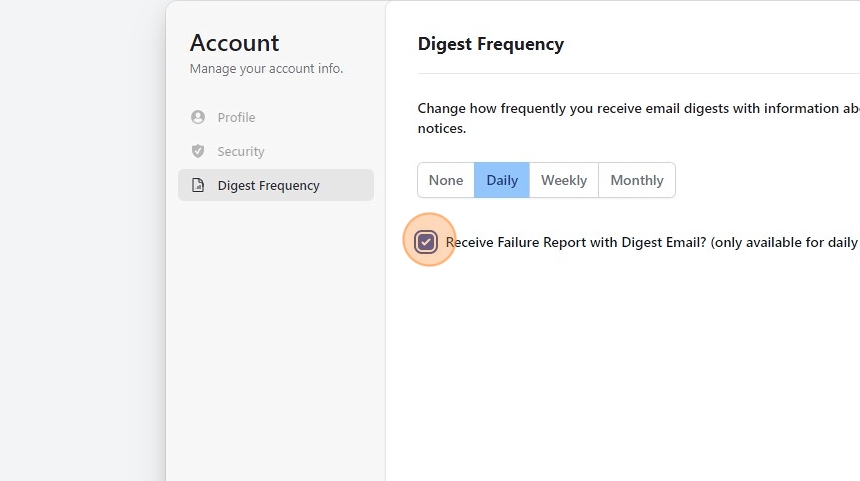Click the Digest Frequency page title

pyautogui.click(x=490, y=44)
